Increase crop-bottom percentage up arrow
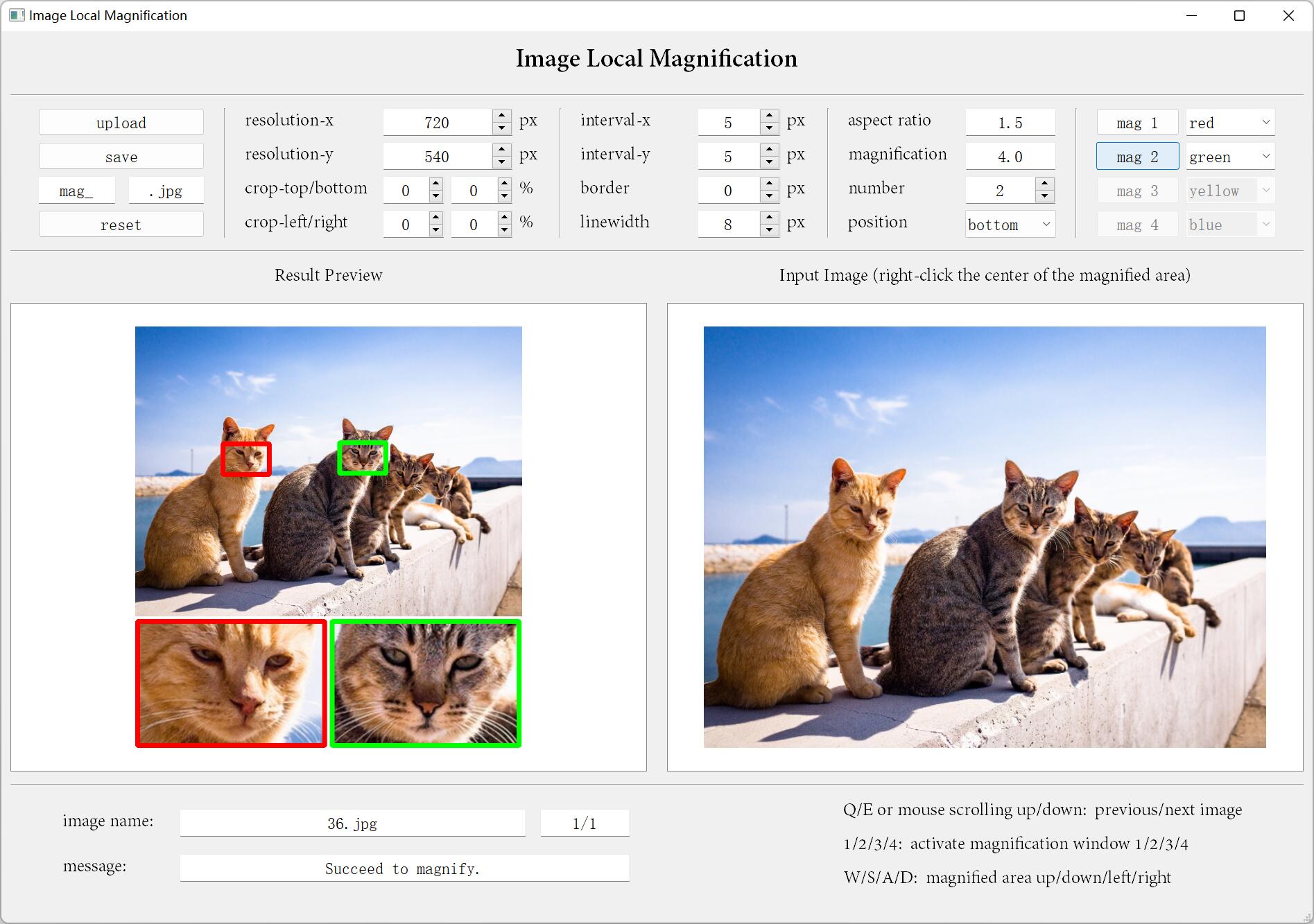Image resolution: width=1314 pixels, height=924 pixels. pyautogui.click(x=504, y=184)
